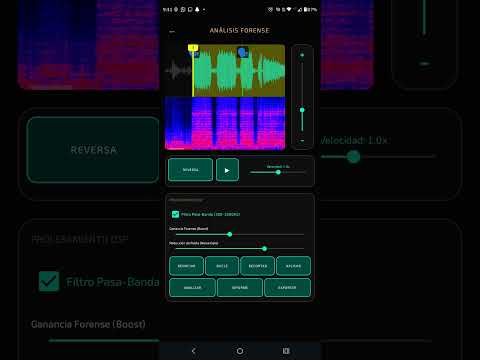Viewport: 480px width, 360px height.
Task: Click the EXPORTAR button
Action: [x=287, y=288]
